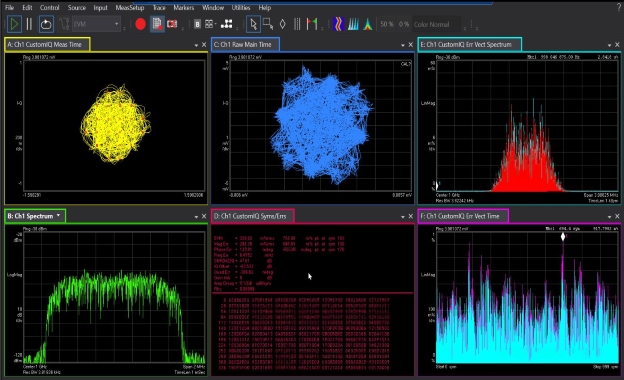Open the Source menu

[76, 8]
